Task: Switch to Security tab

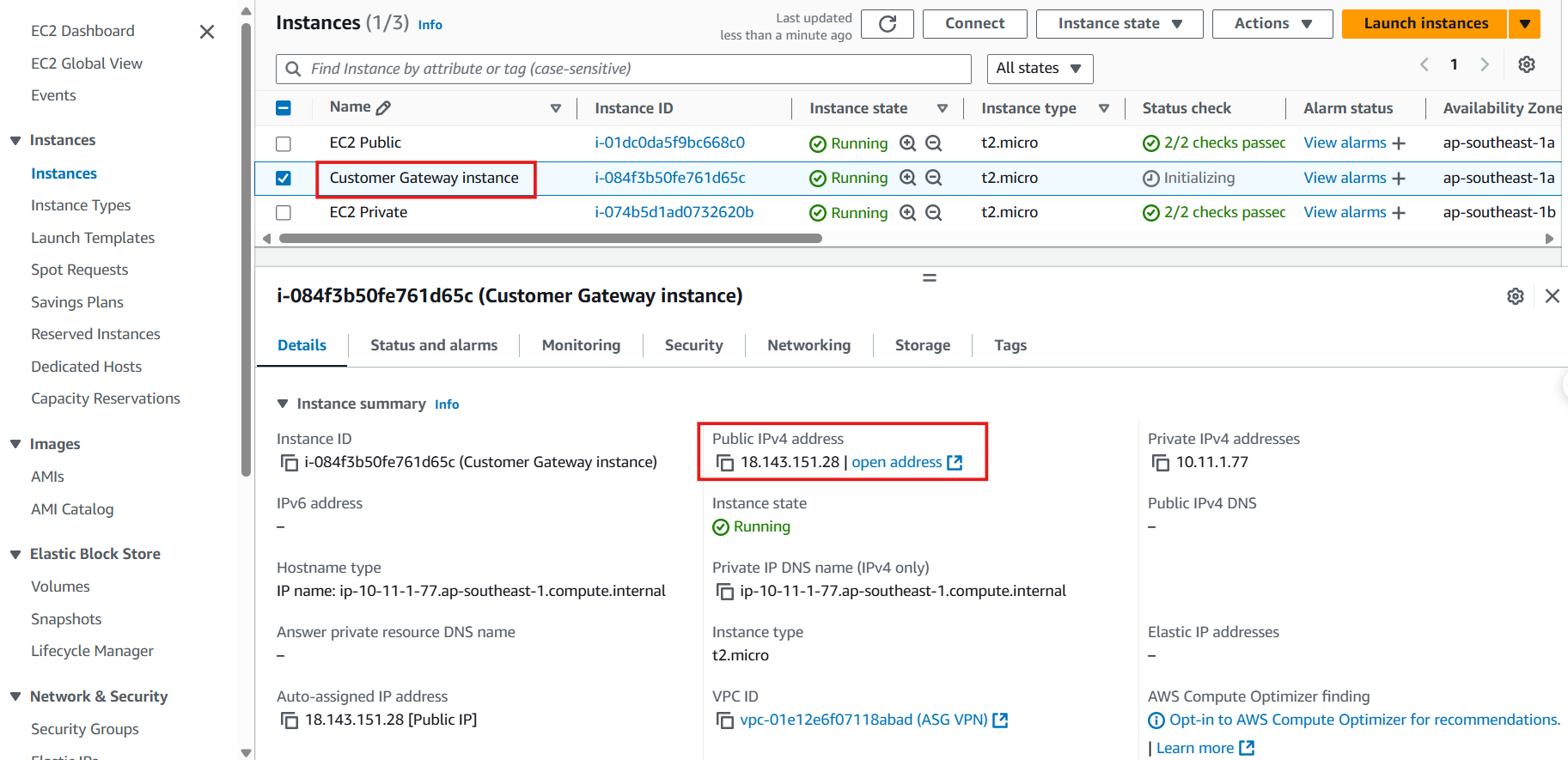Action: coord(693,345)
